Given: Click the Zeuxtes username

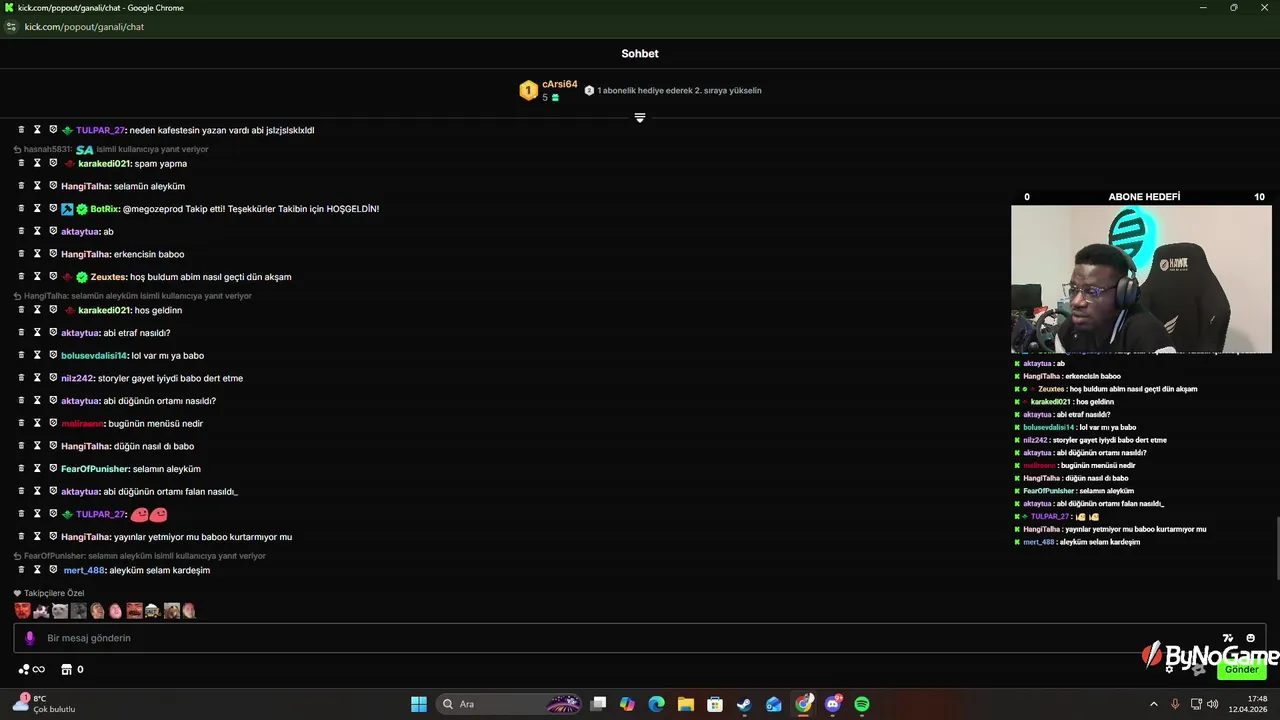Looking at the screenshot, I should tap(108, 277).
